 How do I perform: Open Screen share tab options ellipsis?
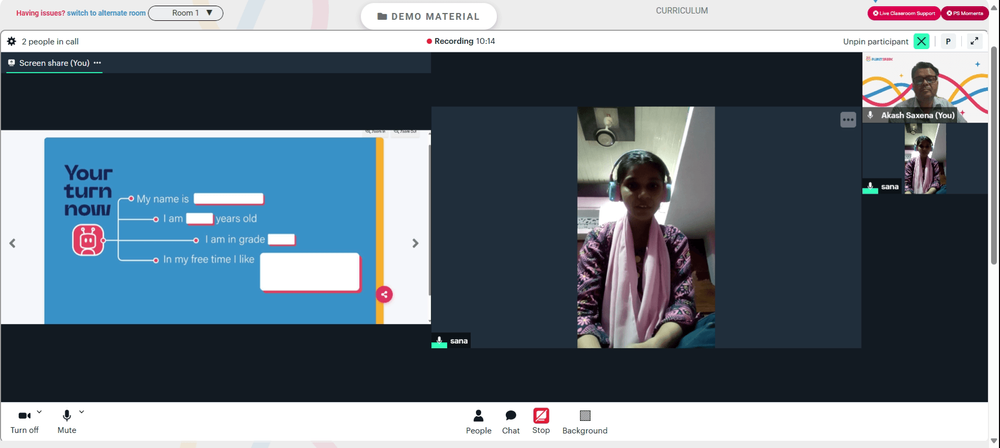tap(97, 63)
